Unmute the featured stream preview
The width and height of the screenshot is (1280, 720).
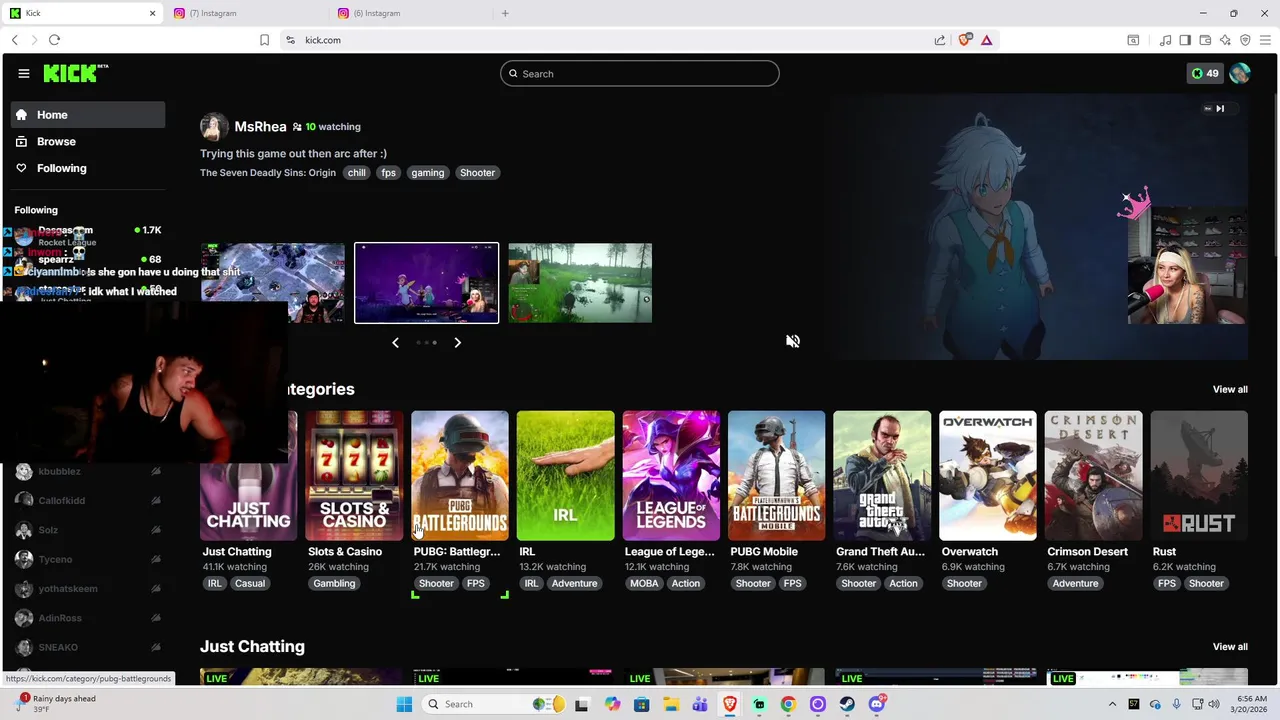793,342
